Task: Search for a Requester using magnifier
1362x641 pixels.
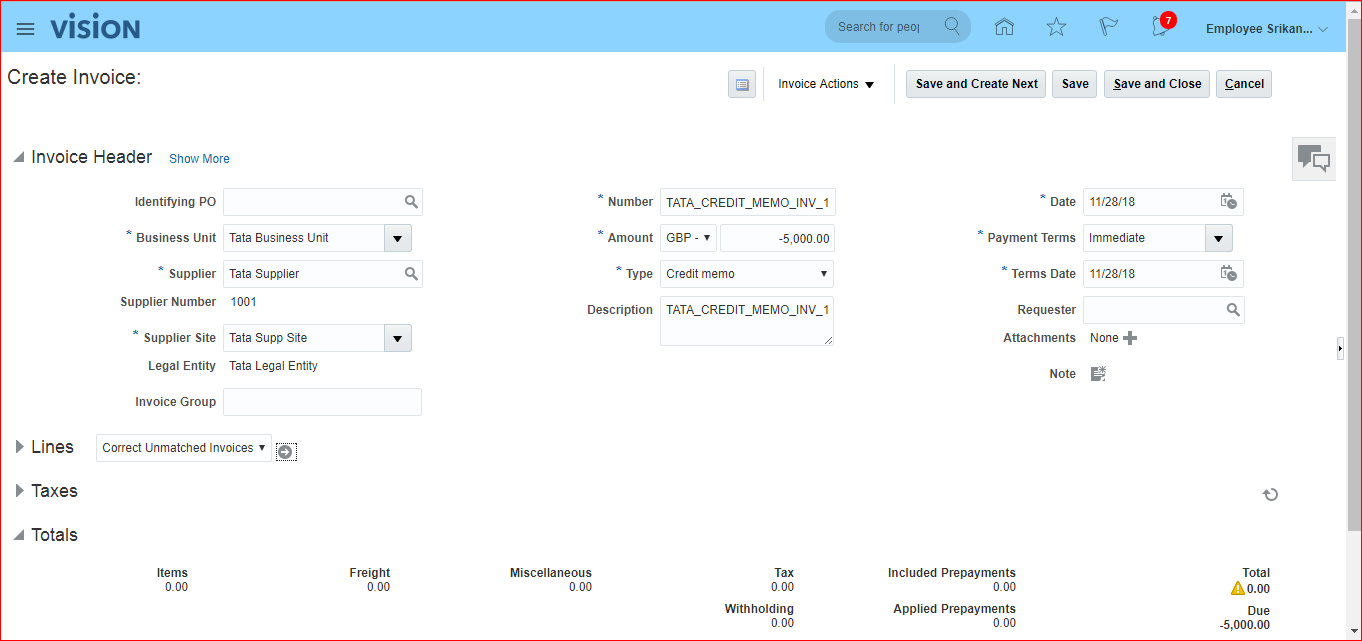Action: point(1233,310)
